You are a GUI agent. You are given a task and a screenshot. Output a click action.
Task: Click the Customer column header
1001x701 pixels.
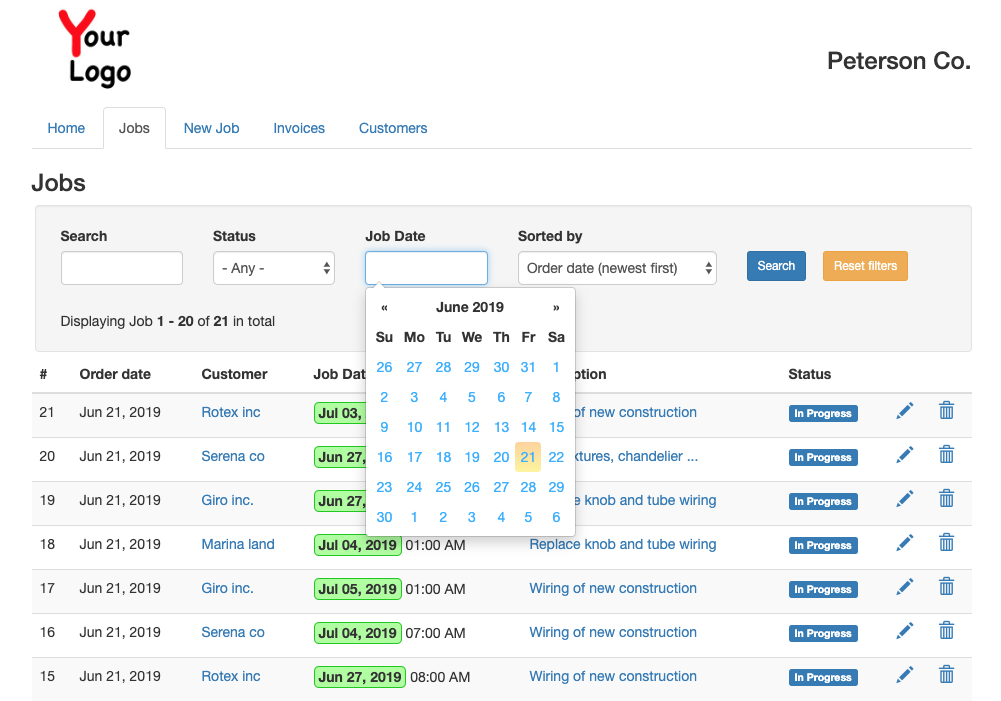point(234,374)
